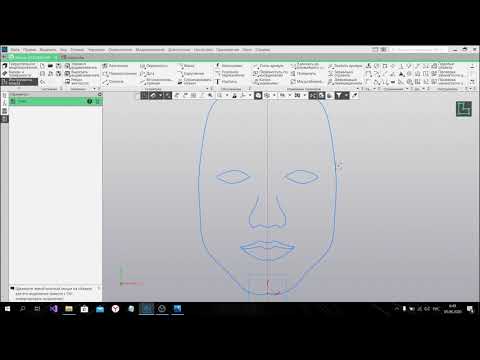Select the Вспомогательная прямая tool

[156, 82]
